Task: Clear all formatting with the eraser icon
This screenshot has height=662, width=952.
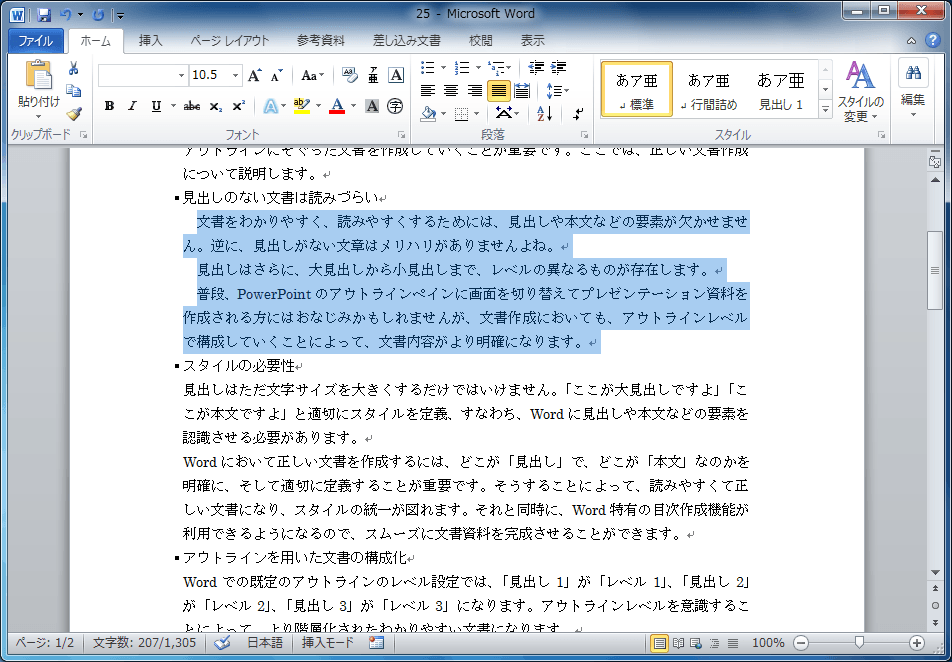Action: coord(351,75)
